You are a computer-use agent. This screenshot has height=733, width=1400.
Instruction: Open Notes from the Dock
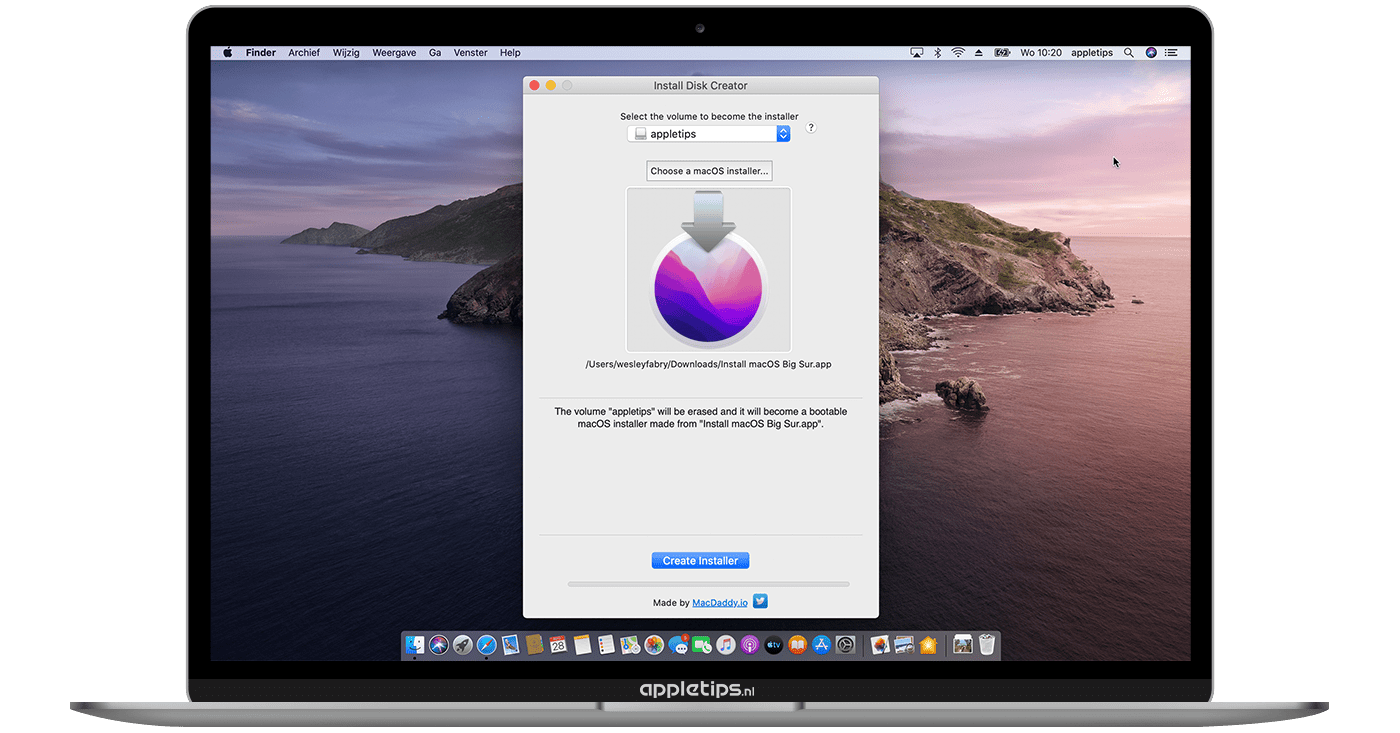582,645
